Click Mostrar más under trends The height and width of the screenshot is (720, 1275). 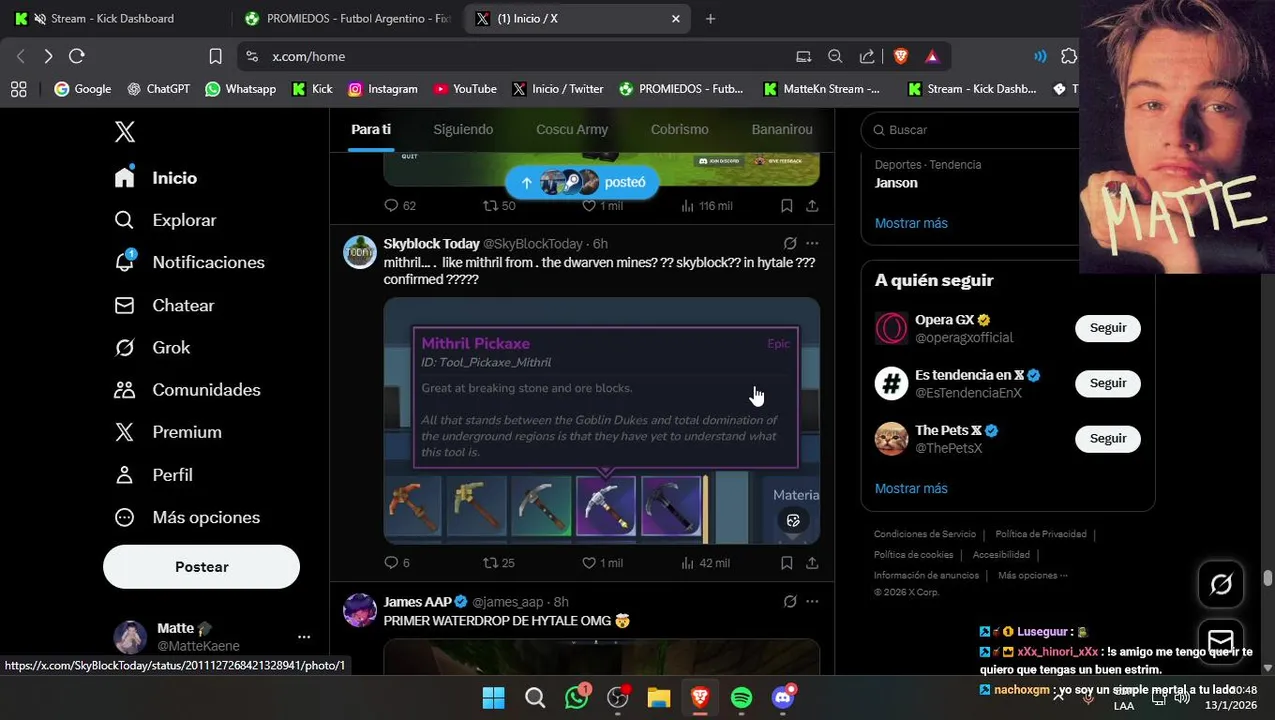pos(911,223)
